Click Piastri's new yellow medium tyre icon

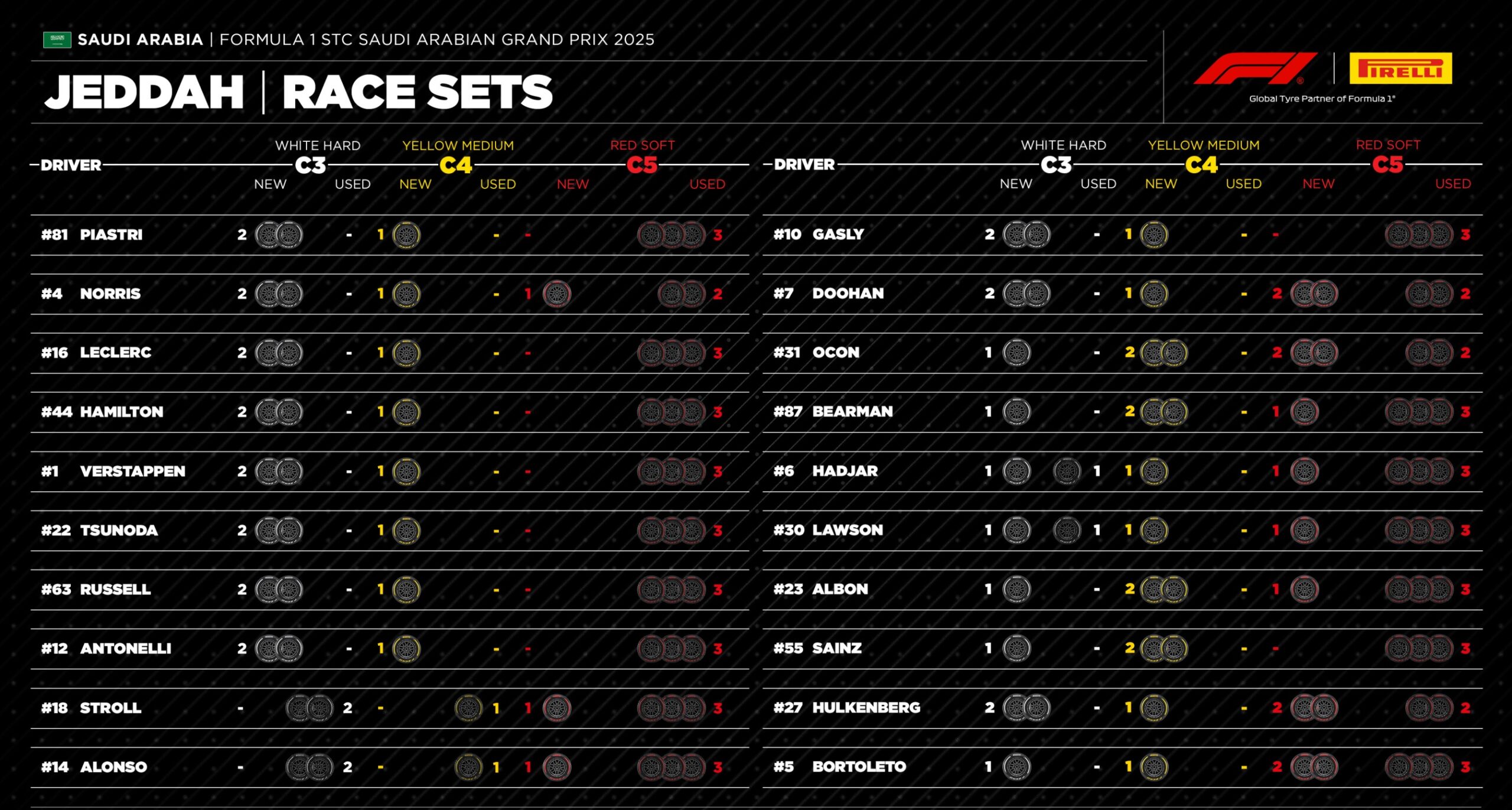pos(406,235)
